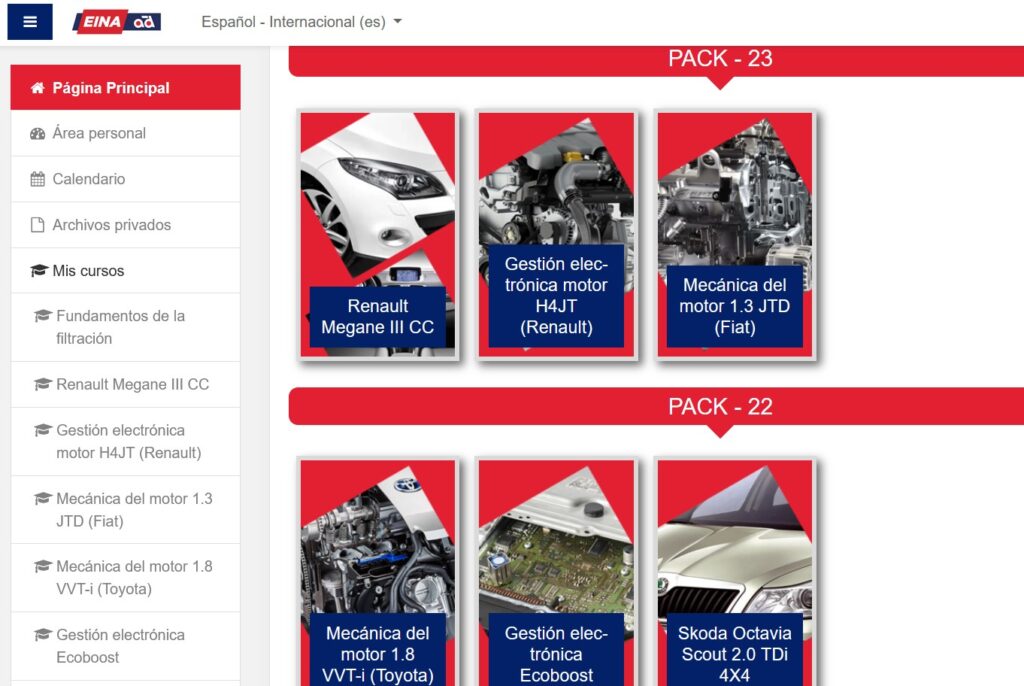Open the Gestión electrónica Ecoboost course card
This screenshot has width=1024, height=686.
coord(556,572)
